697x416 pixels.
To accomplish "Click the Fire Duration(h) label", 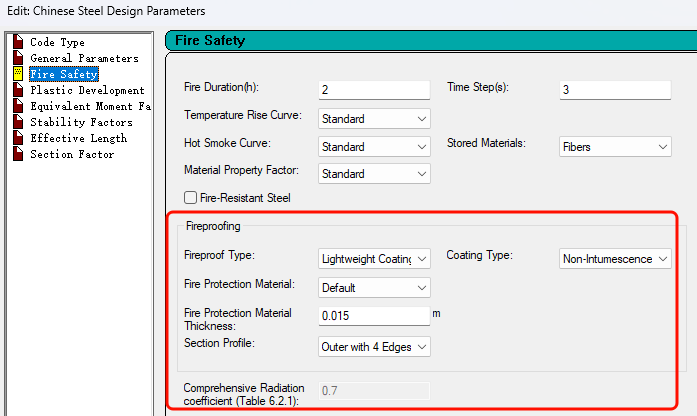I will tap(221, 87).
